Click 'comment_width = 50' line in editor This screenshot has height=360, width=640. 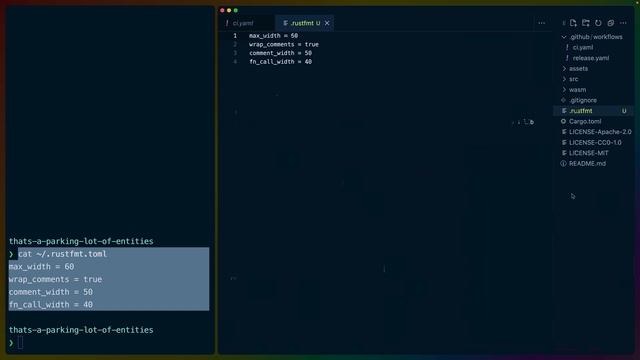pos(280,53)
